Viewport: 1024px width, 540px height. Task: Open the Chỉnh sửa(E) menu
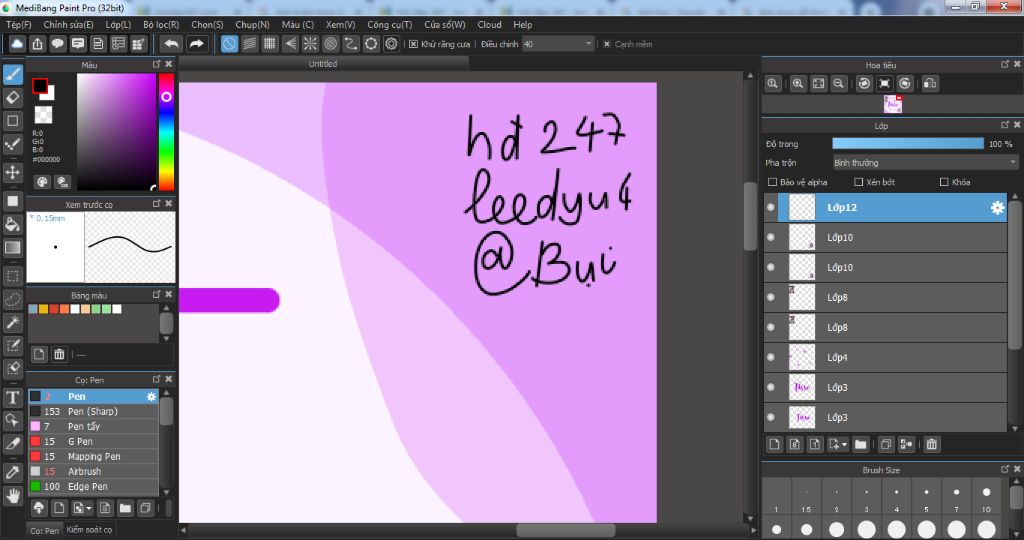coord(68,24)
